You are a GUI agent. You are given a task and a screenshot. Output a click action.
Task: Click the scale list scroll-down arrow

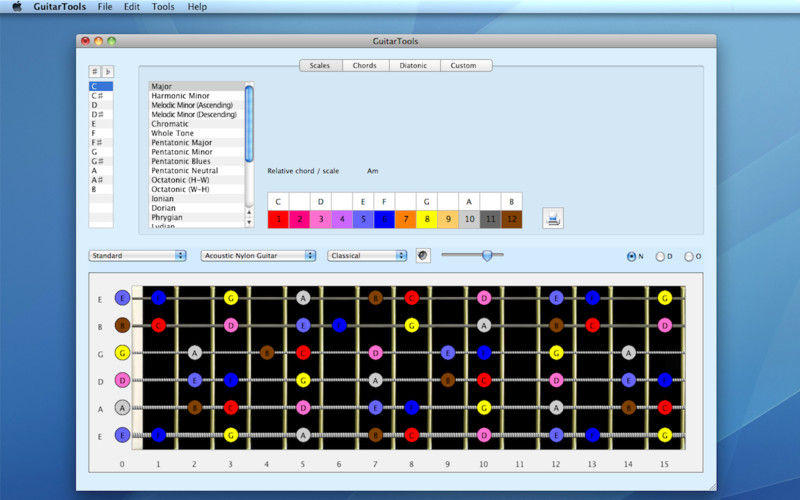point(249,221)
